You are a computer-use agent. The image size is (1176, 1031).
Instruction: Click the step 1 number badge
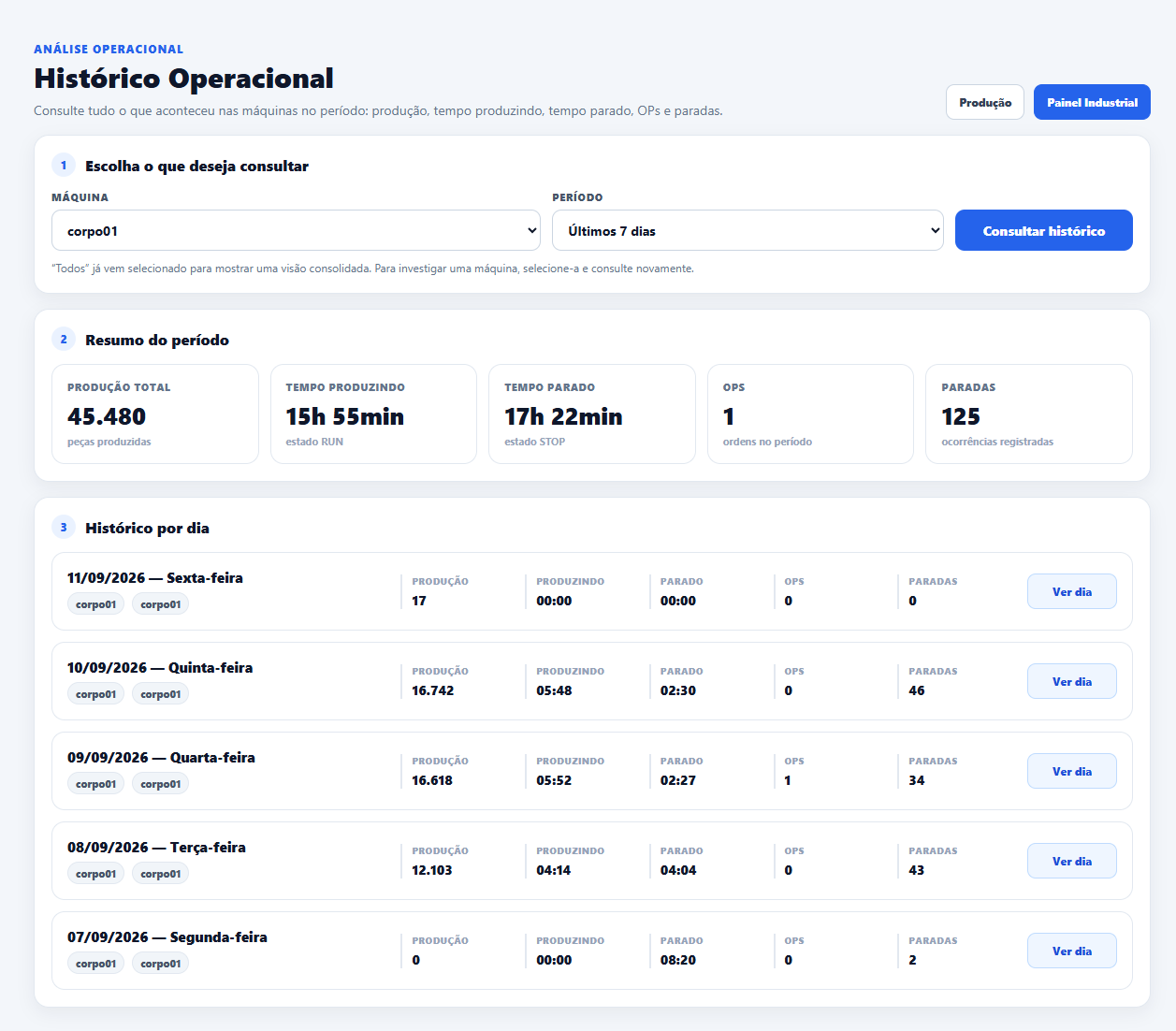(64, 166)
